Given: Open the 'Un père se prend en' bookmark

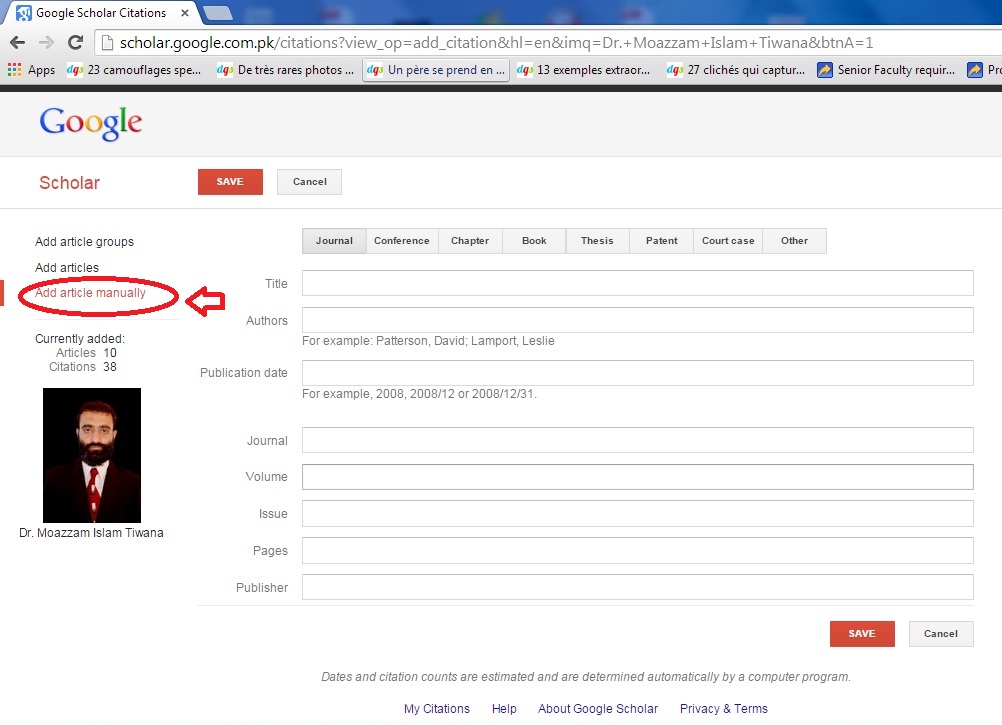Looking at the screenshot, I should 435,69.
